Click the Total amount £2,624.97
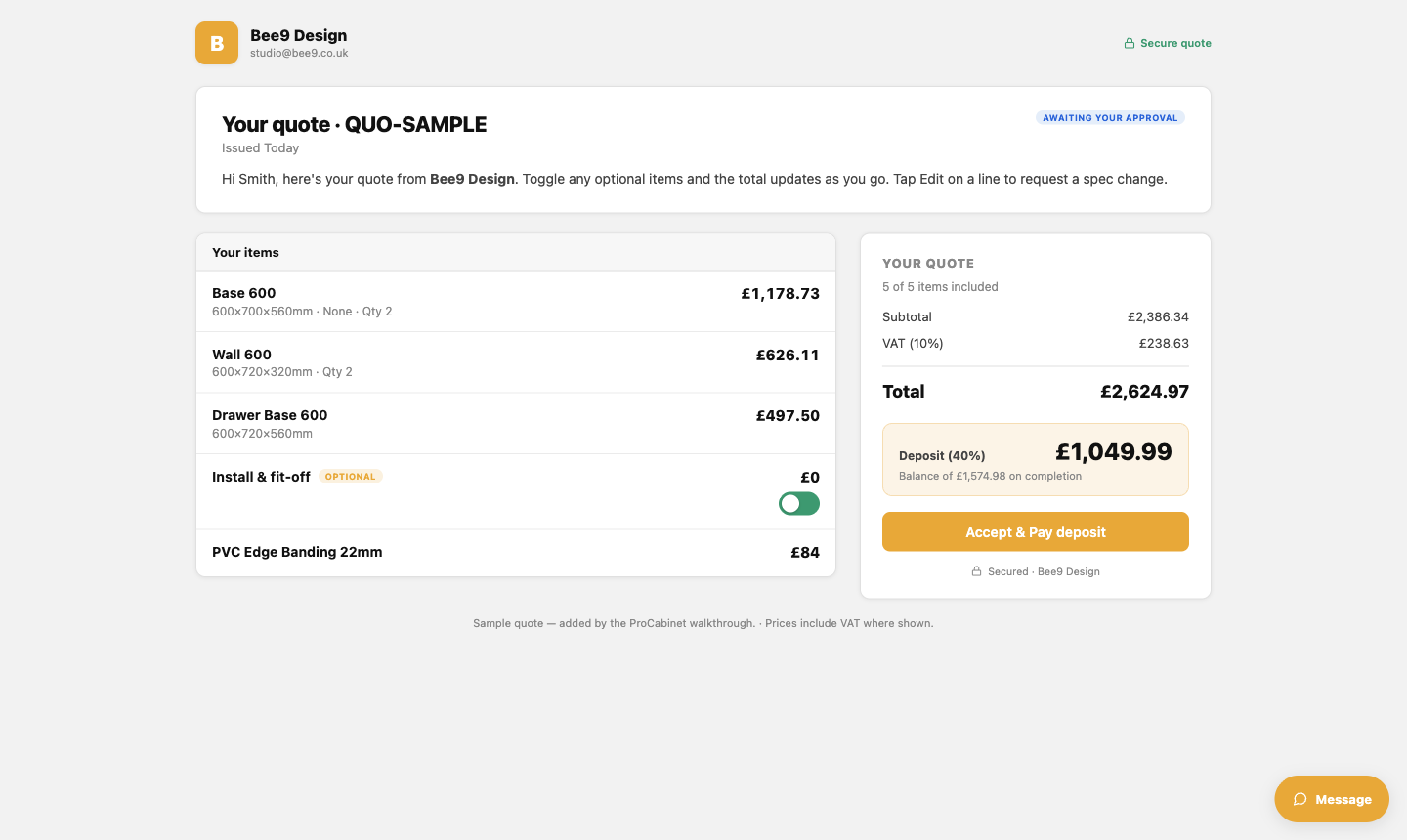This screenshot has height=840, width=1407. pyautogui.click(x=1144, y=391)
